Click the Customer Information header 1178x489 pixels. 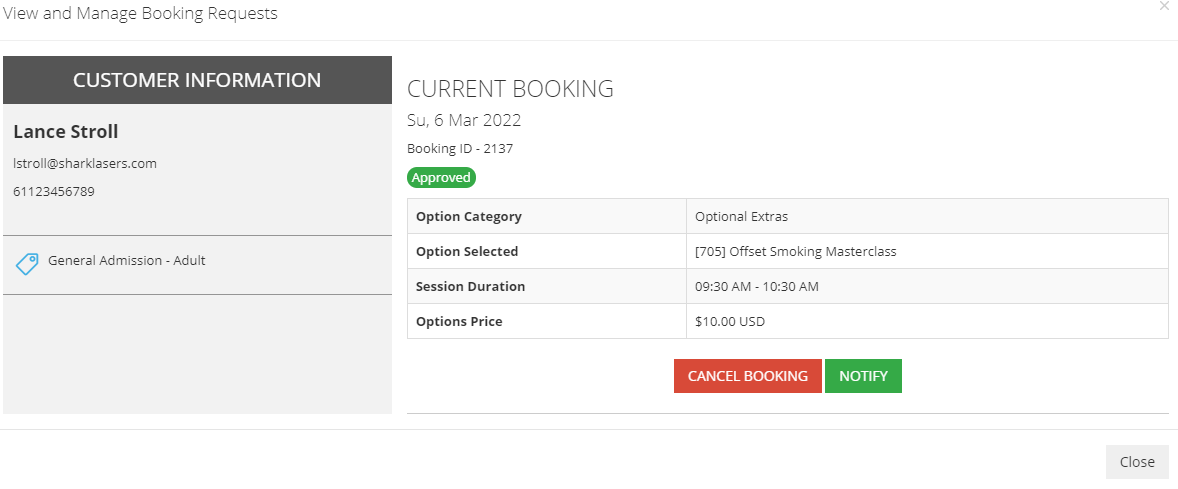[x=197, y=80]
